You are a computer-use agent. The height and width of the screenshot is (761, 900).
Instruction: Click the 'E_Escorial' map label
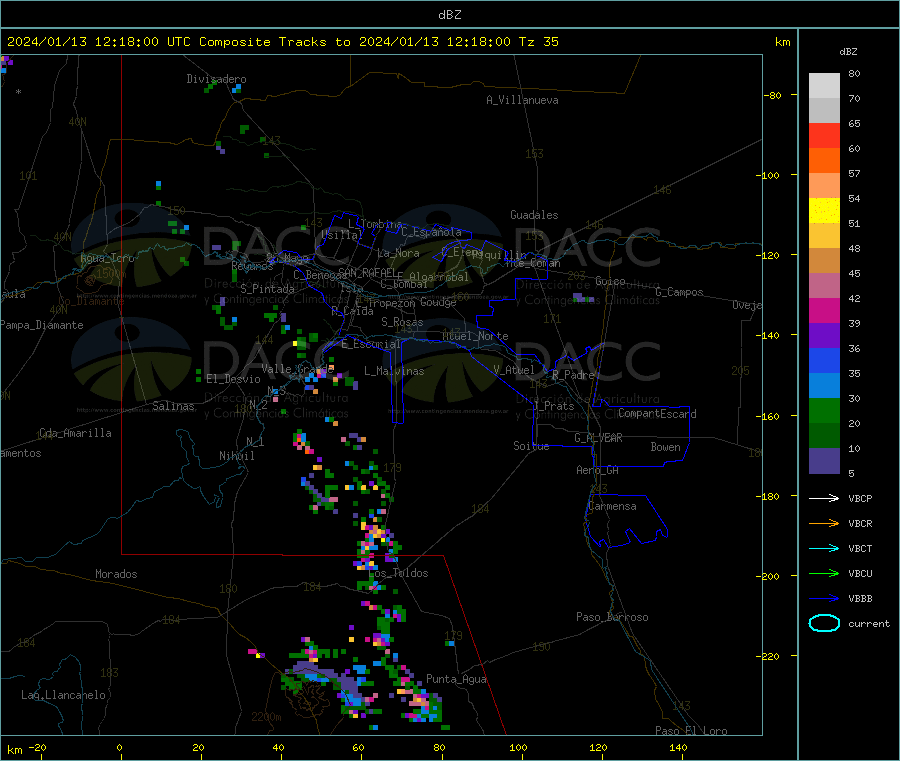[371, 344]
